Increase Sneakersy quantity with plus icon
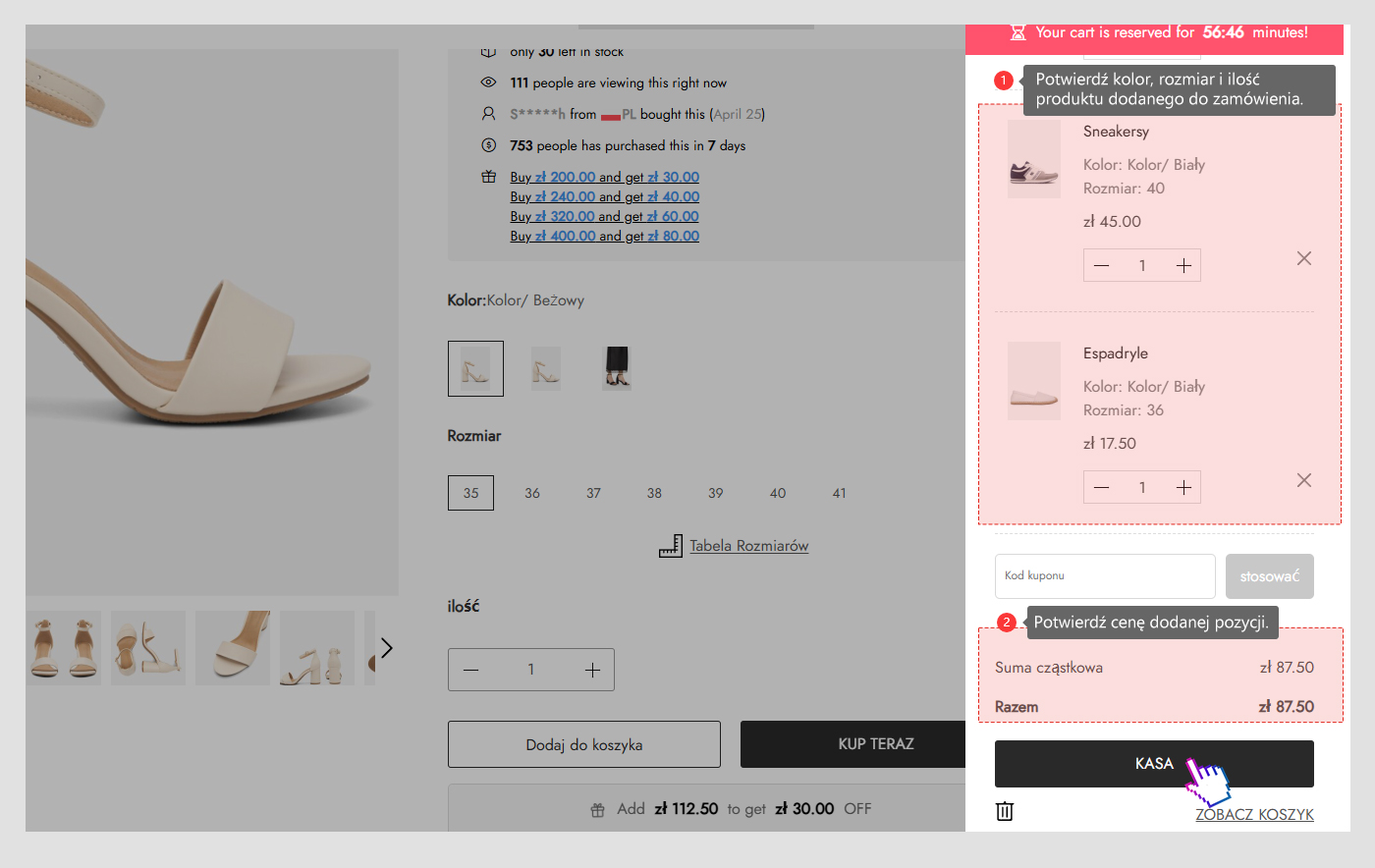 (1183, 266)
